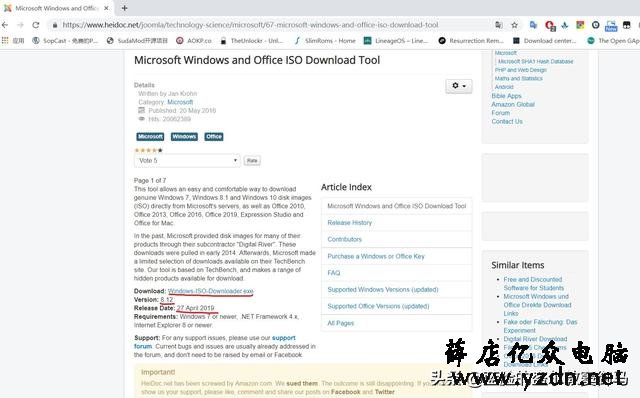Open All Pages in Article Index

pyautogui.click(x=340, y=323)
